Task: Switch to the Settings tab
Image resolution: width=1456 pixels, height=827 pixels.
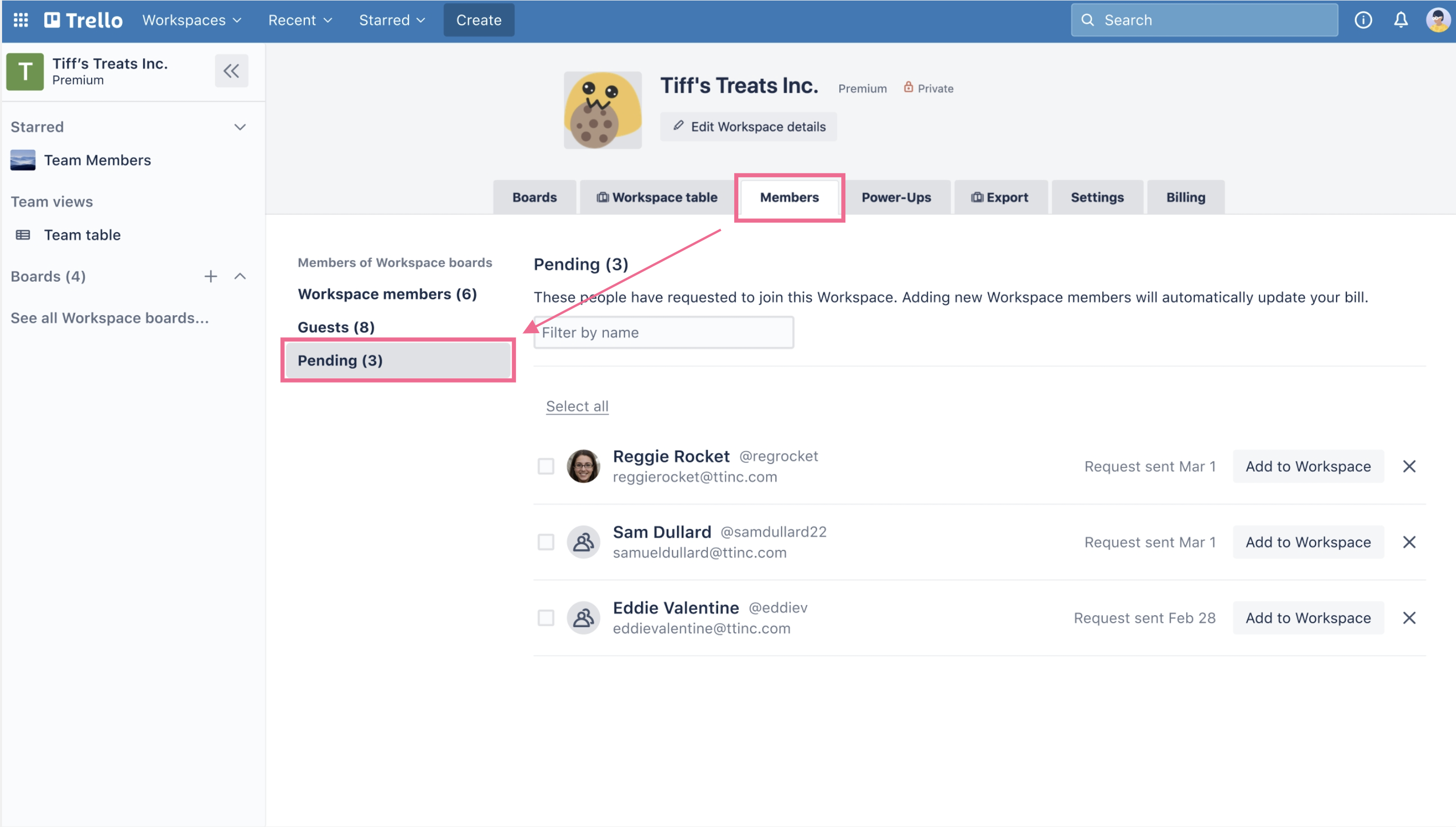Action: (x=1098, y=196)
